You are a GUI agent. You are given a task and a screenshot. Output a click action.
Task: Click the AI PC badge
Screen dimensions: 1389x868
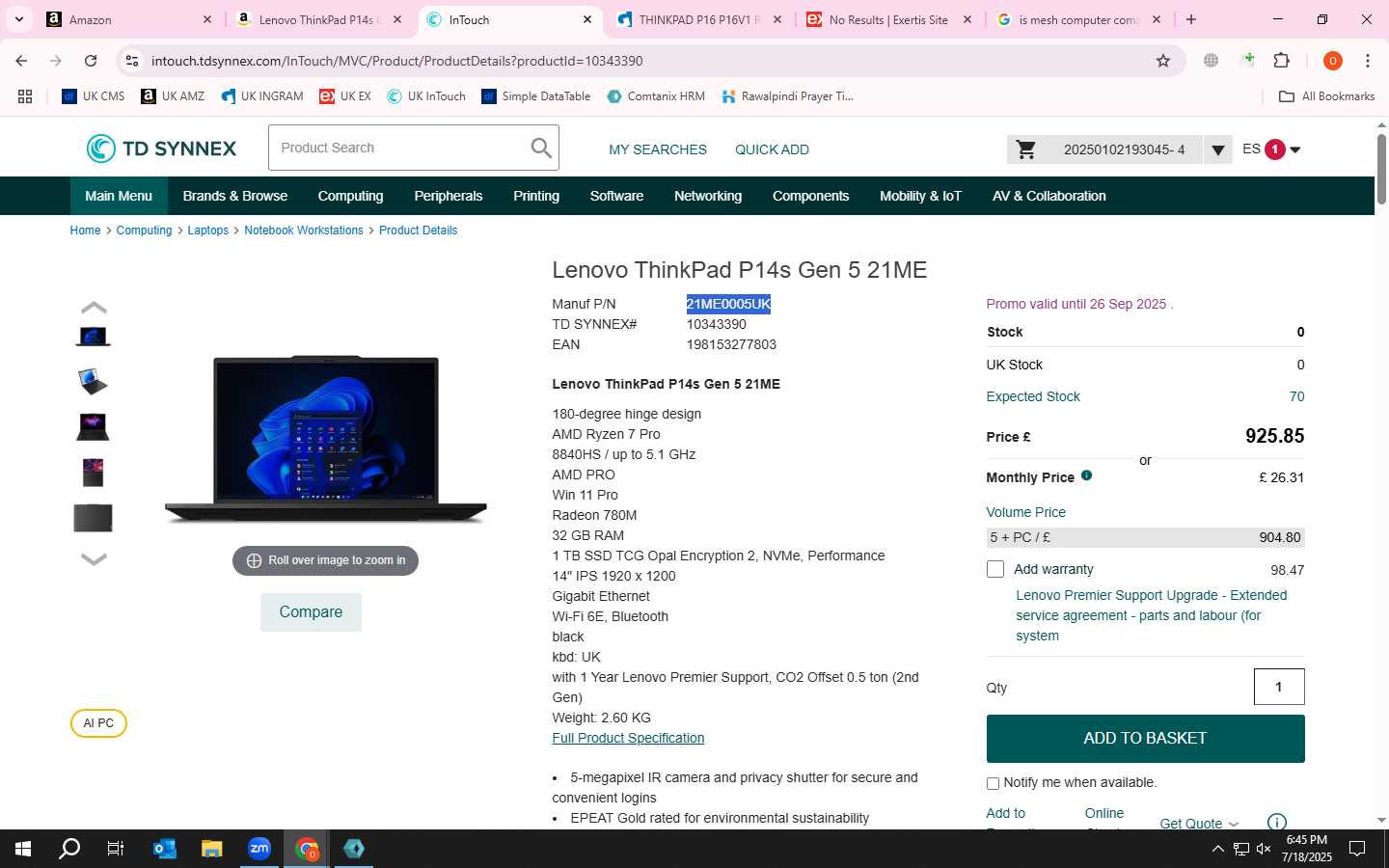[98, 723]
